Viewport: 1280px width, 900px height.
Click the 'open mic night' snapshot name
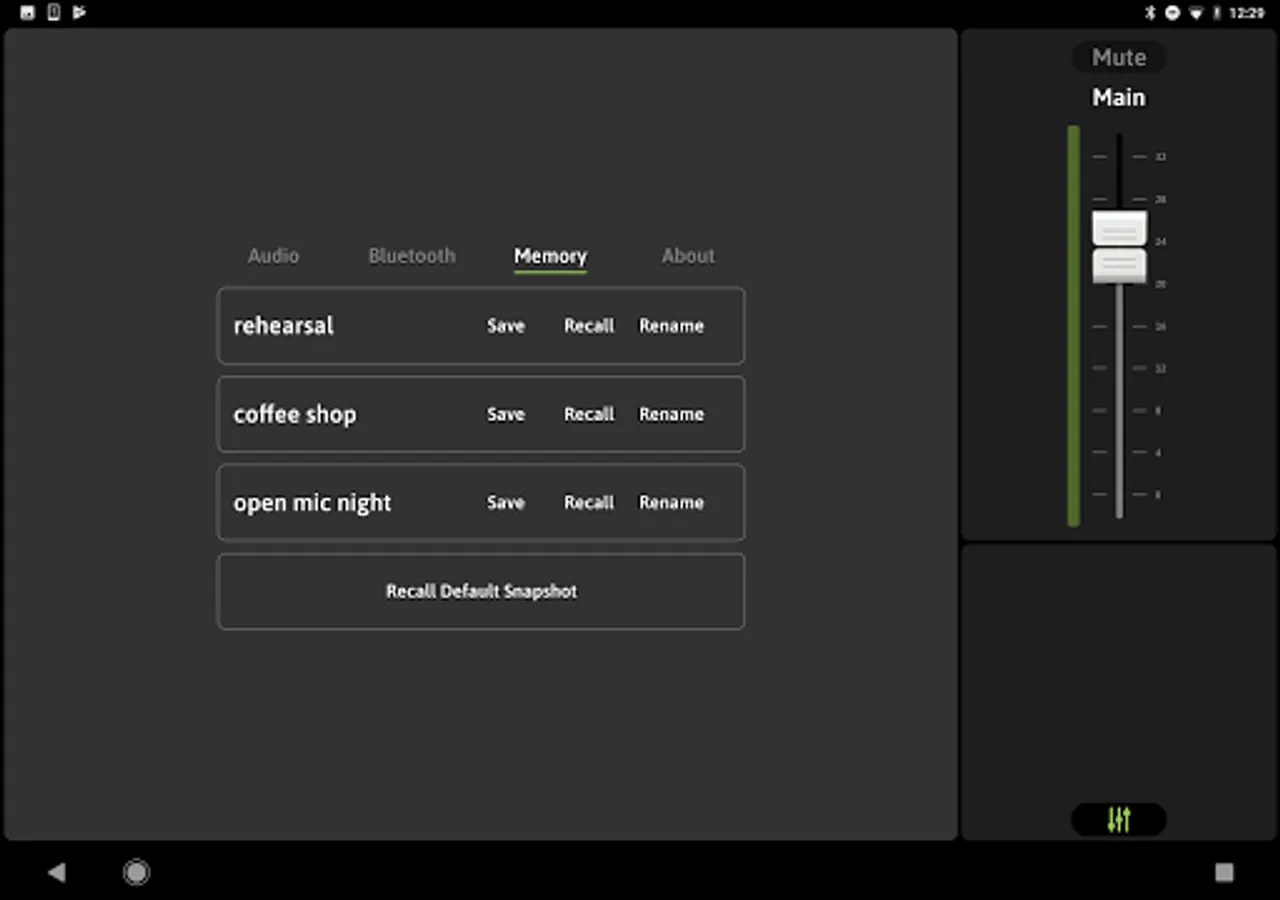(x=312, y=503)
